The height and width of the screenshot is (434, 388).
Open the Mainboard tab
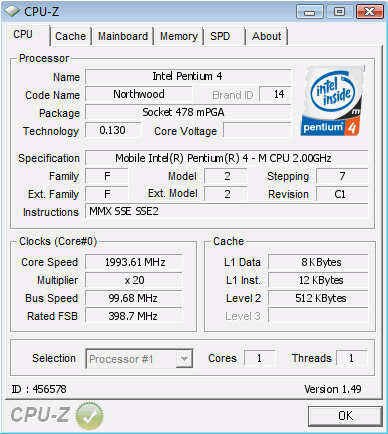[x=123, y=36]
